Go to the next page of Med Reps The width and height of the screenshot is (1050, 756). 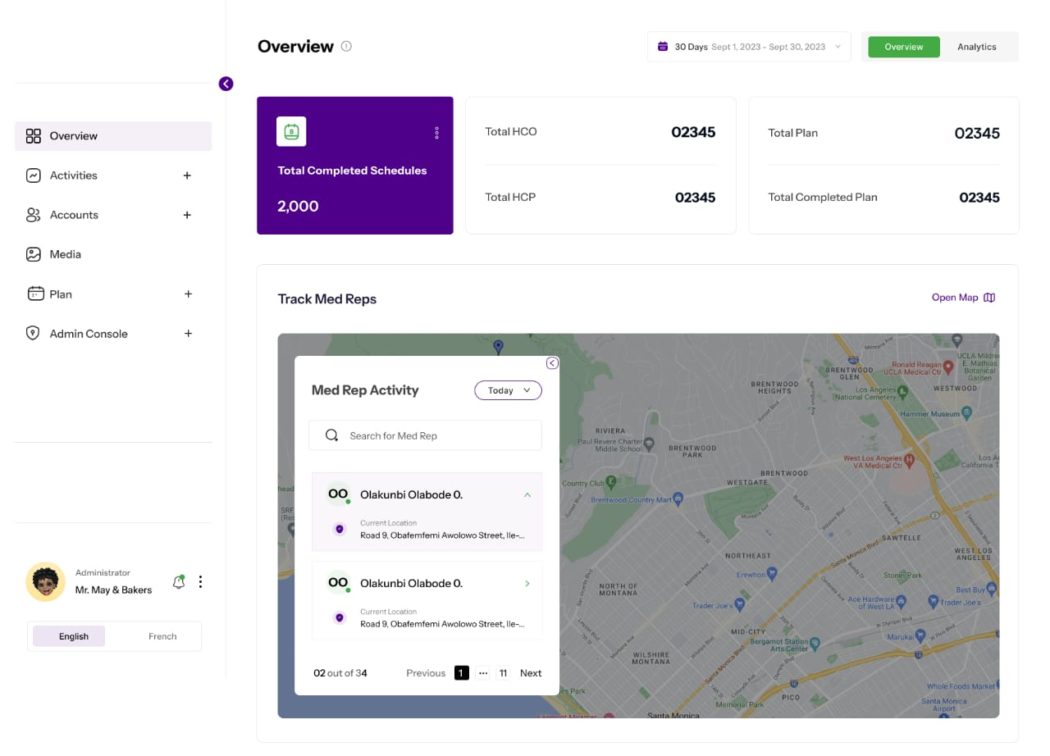(531, 672)
